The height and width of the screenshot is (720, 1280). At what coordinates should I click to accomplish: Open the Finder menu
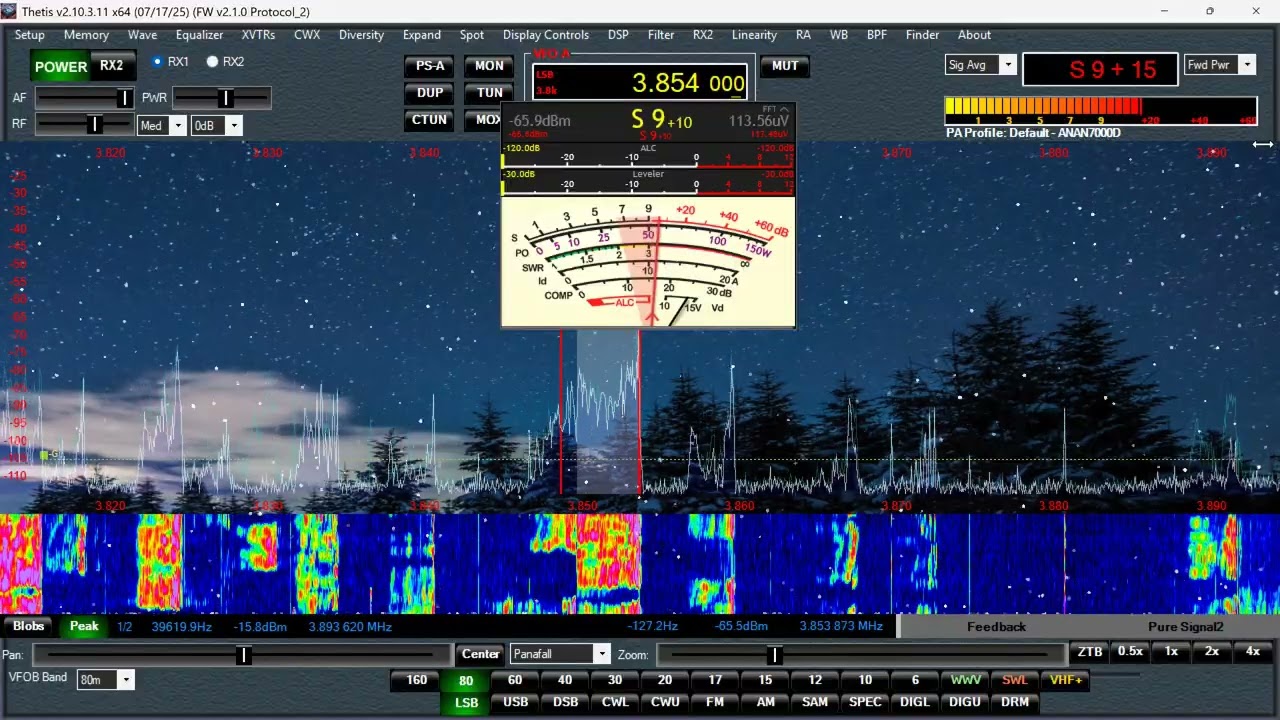(x=922, y=35)
